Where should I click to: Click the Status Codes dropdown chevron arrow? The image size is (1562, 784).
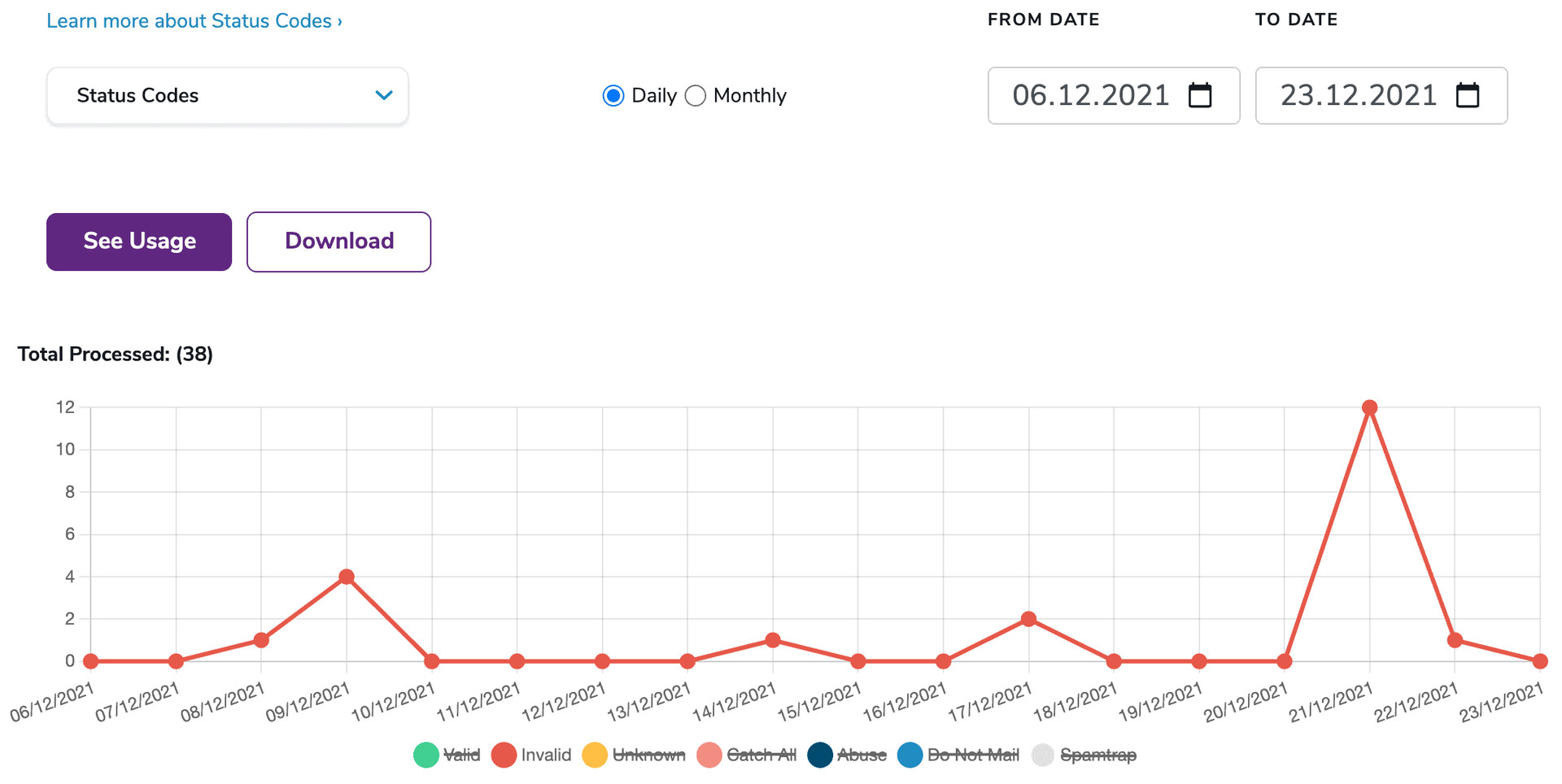click(384, 95)
